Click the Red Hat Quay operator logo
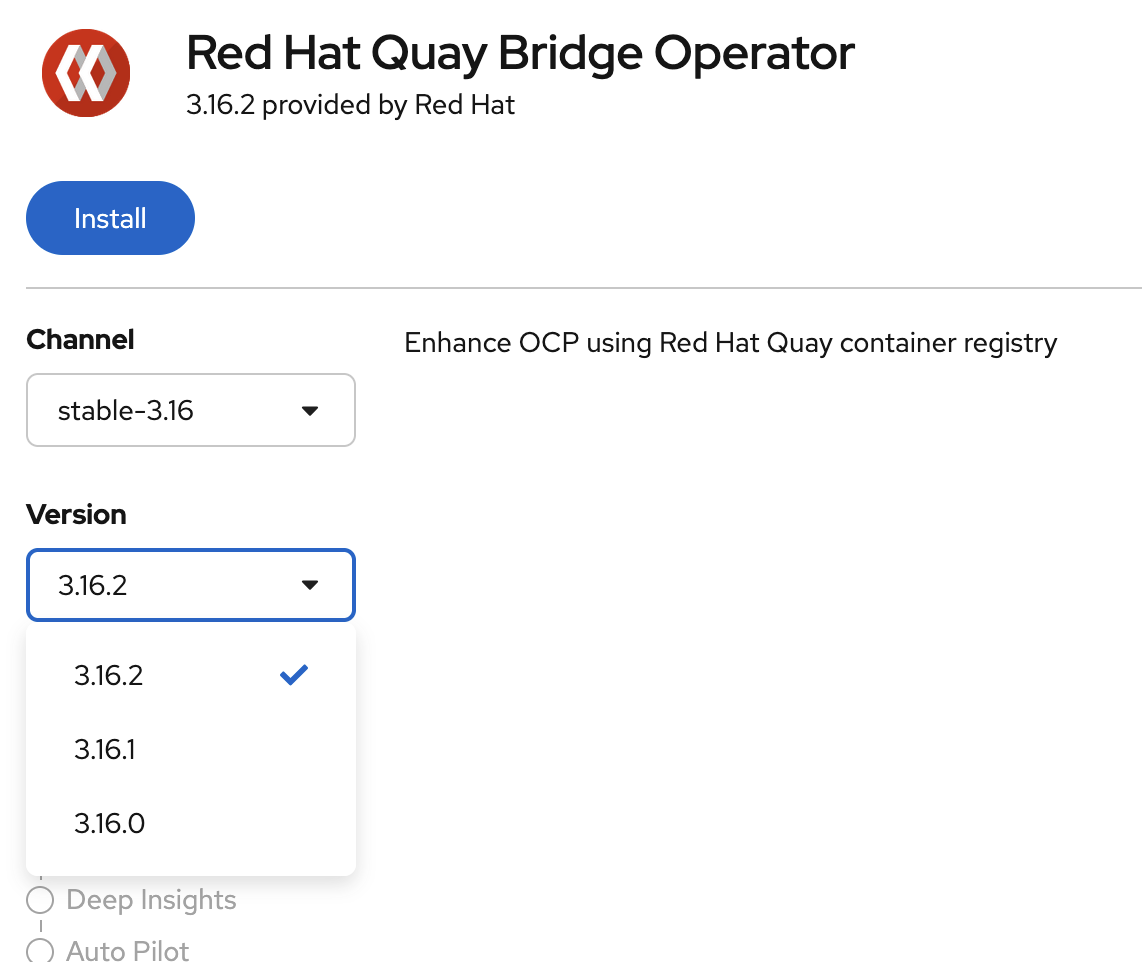The height and width of the screenshot is (962, 1142). coord(85,73)
